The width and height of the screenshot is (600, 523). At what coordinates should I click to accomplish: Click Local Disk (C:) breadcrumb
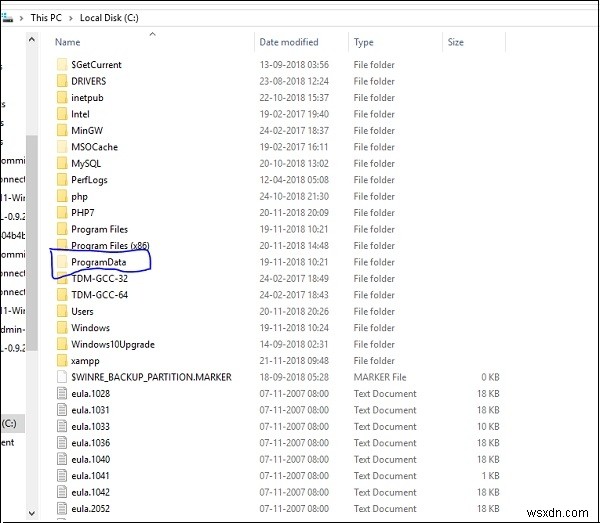tap(109, 18)
